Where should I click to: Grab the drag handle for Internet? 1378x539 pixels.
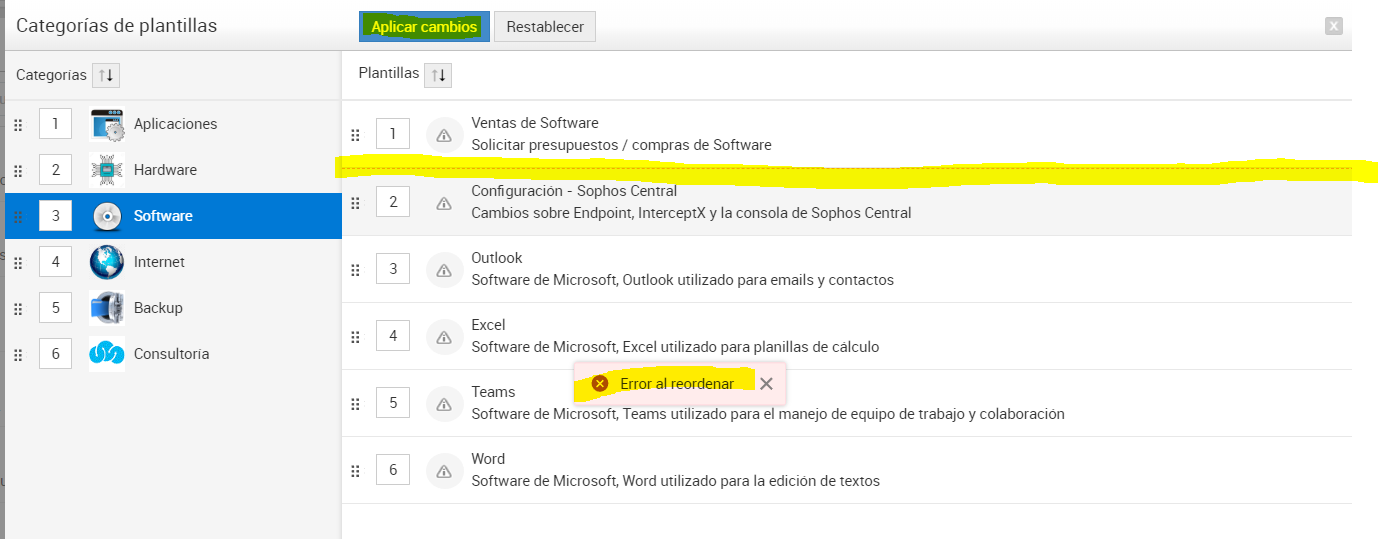18,263
